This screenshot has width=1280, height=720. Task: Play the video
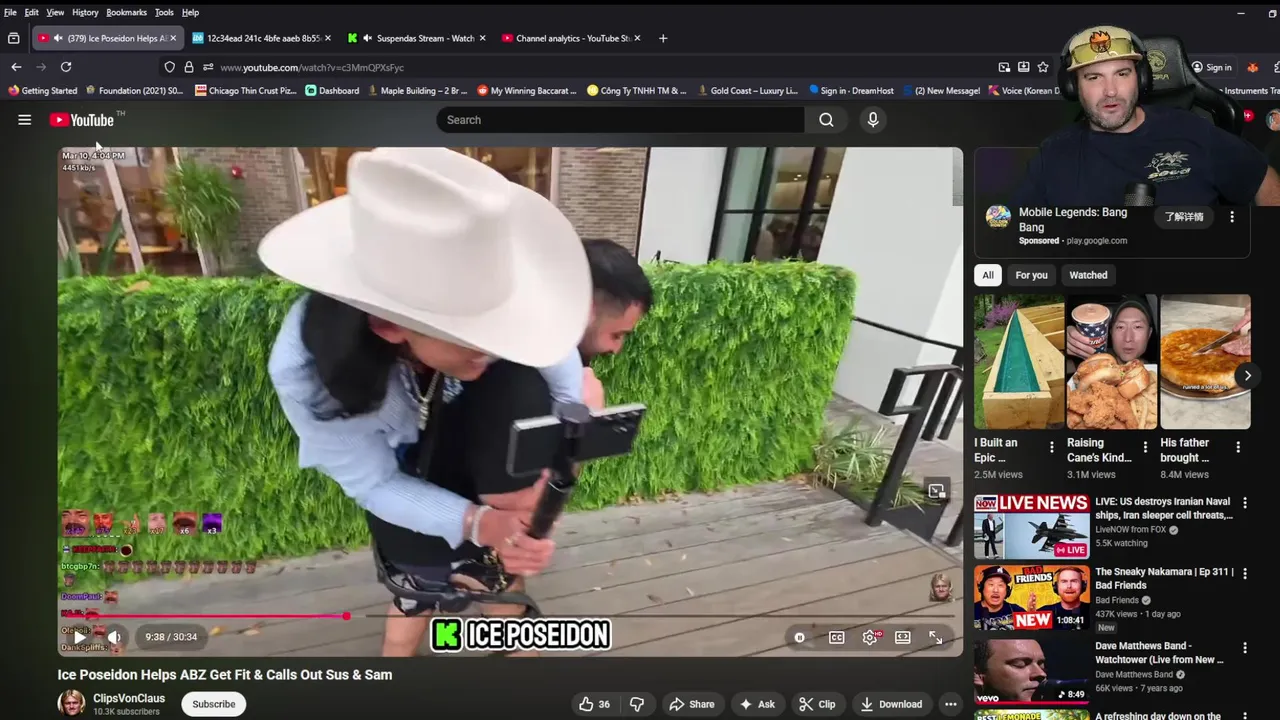[79, 637]
